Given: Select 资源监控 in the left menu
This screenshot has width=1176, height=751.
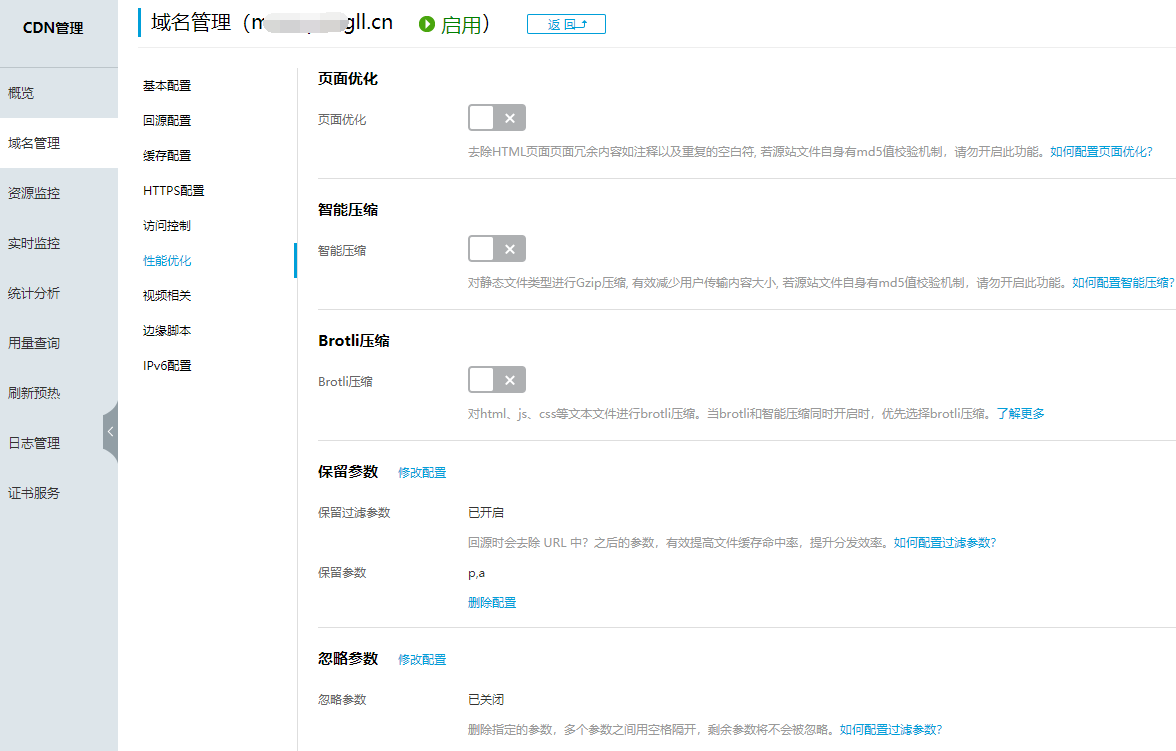Looking at the screenshot, I should coord(34,193).
